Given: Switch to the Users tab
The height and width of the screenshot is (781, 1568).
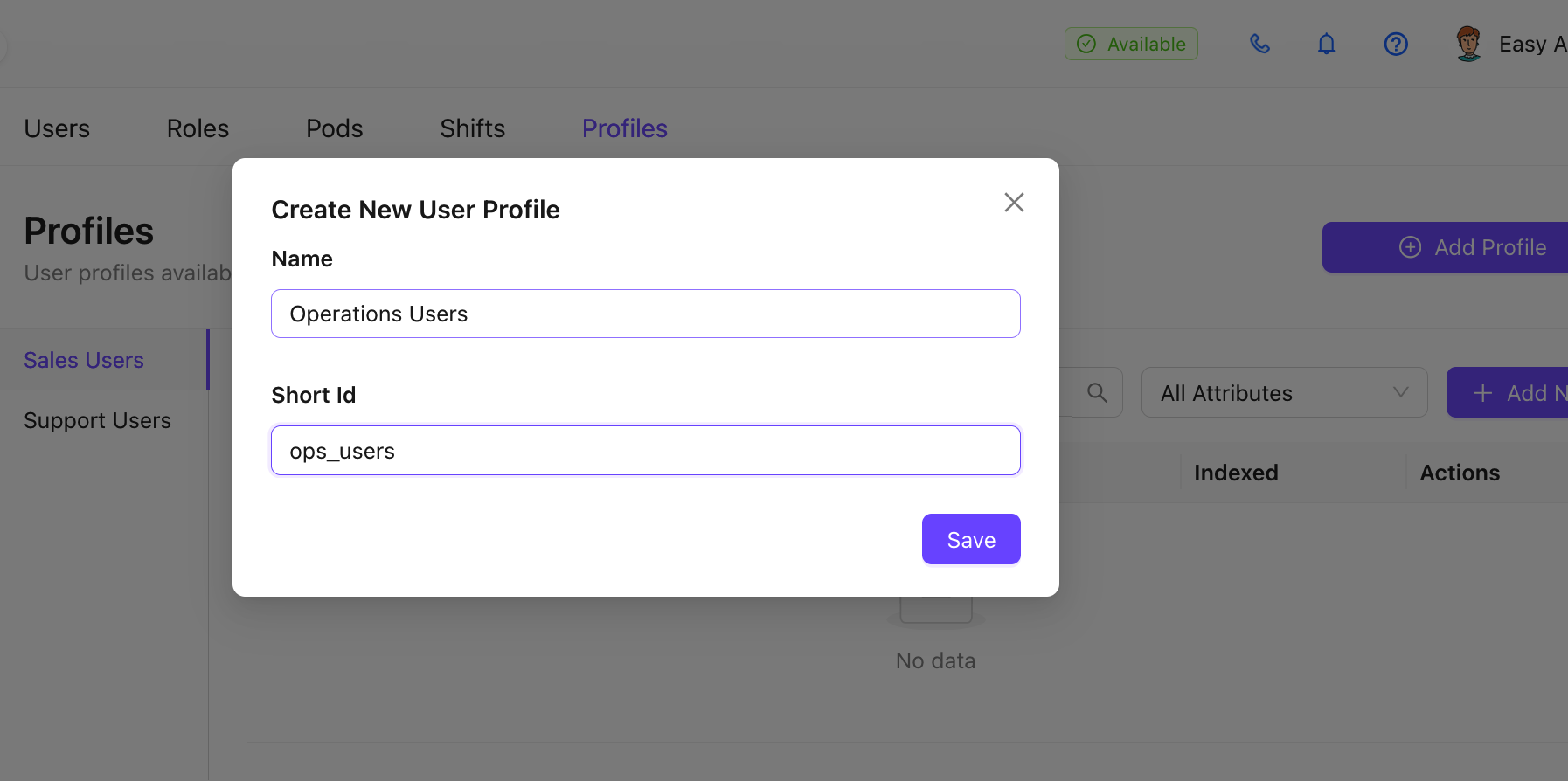Looking at the screenshot, I should coord(57,128).
